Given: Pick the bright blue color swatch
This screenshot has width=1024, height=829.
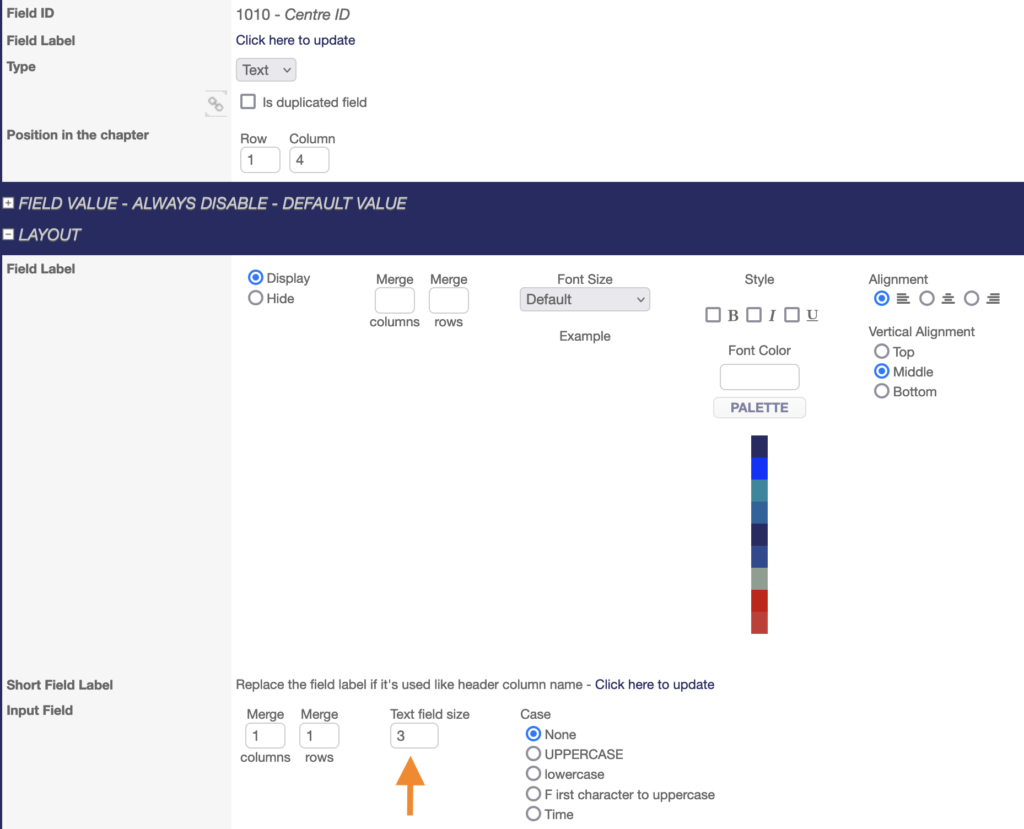Looking at the screenshot, I should (759, 468).
